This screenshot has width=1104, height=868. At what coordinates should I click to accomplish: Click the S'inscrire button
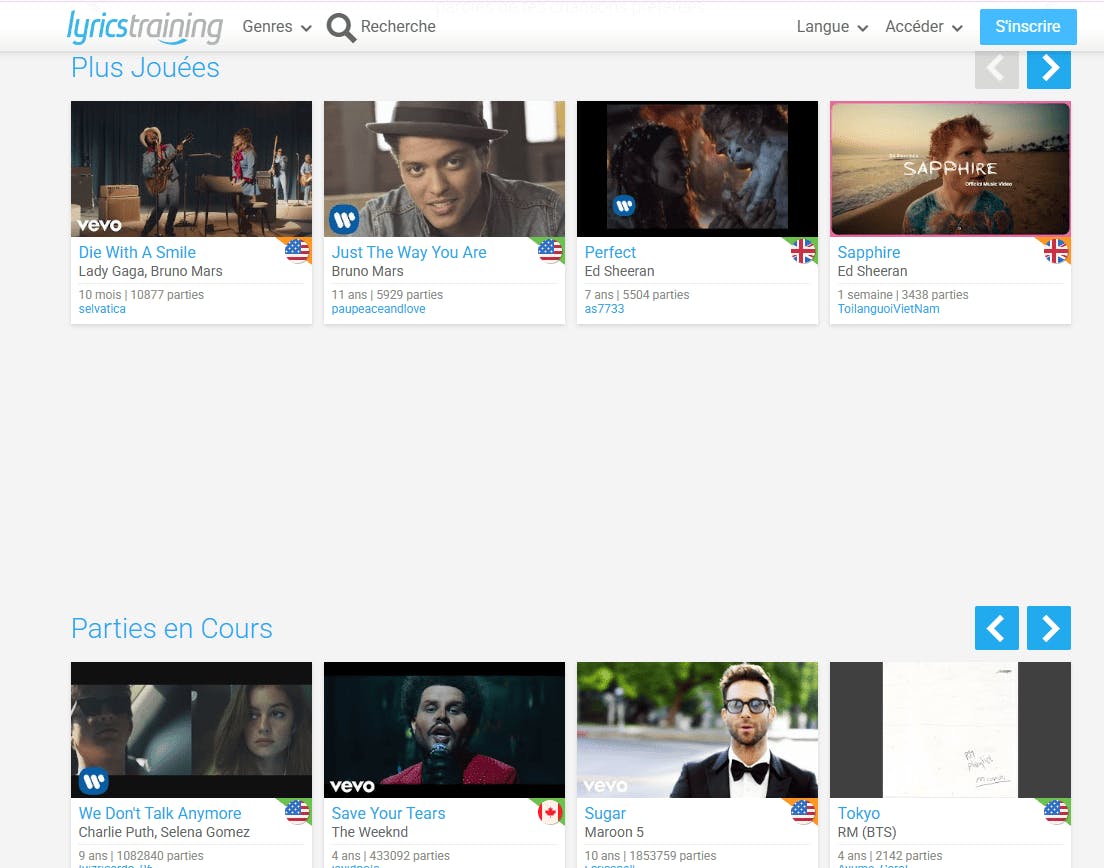[x=1028, y=27]
